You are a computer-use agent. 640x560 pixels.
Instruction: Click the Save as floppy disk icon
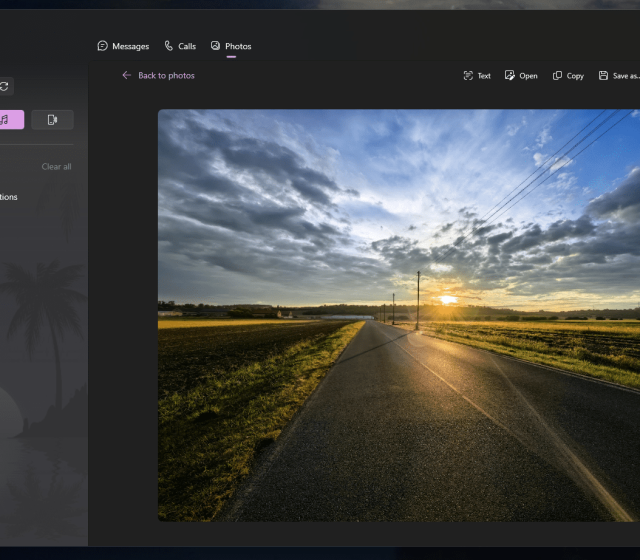[x=603, y=76]
